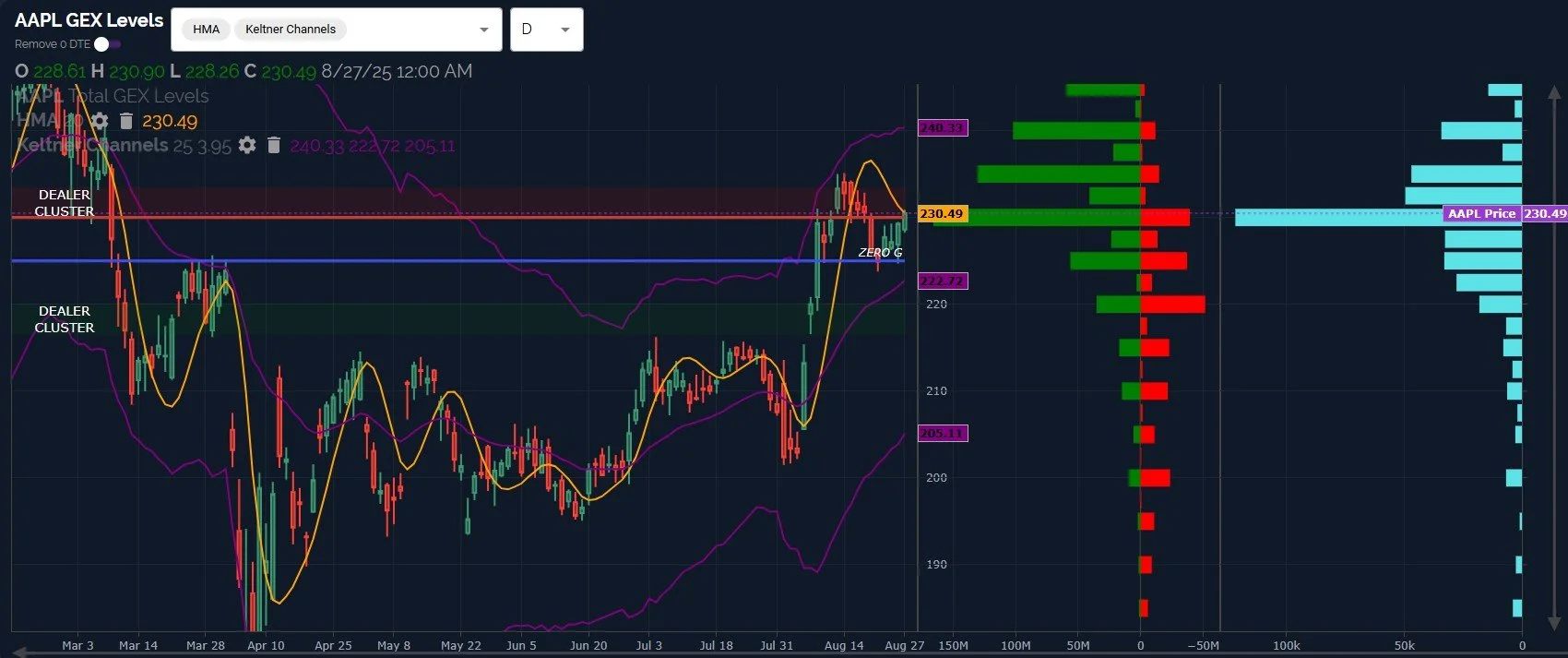Click the AAPL GEX Levels title
Screen dimensions: 1568x658
pos(89,20)
